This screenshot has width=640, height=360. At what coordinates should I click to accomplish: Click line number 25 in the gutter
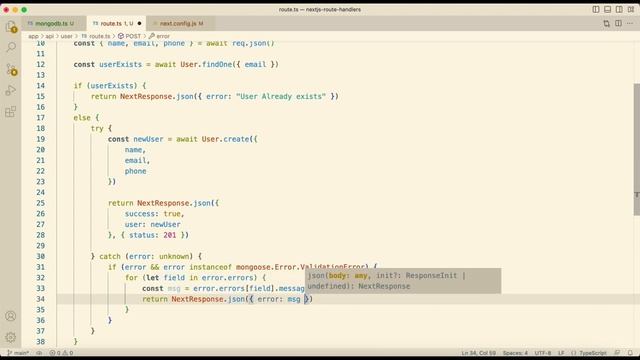click(x=40, y=203)
